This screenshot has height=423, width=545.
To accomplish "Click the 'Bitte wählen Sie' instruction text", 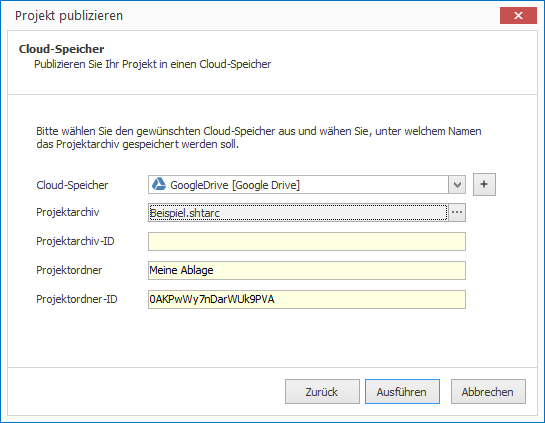I will point(259,138).
